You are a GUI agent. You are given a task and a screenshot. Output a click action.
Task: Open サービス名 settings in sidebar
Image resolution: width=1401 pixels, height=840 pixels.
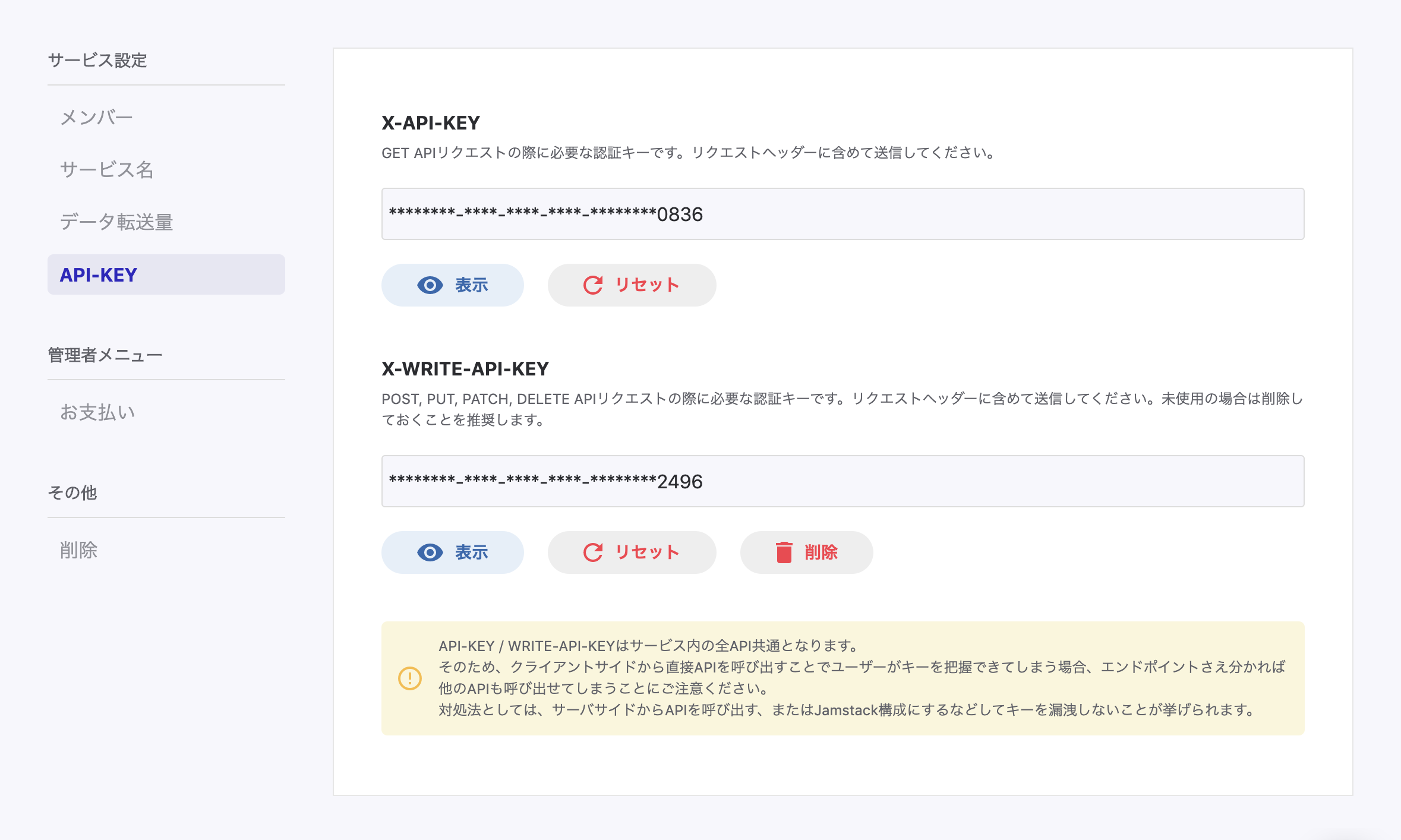coord(107,170)
